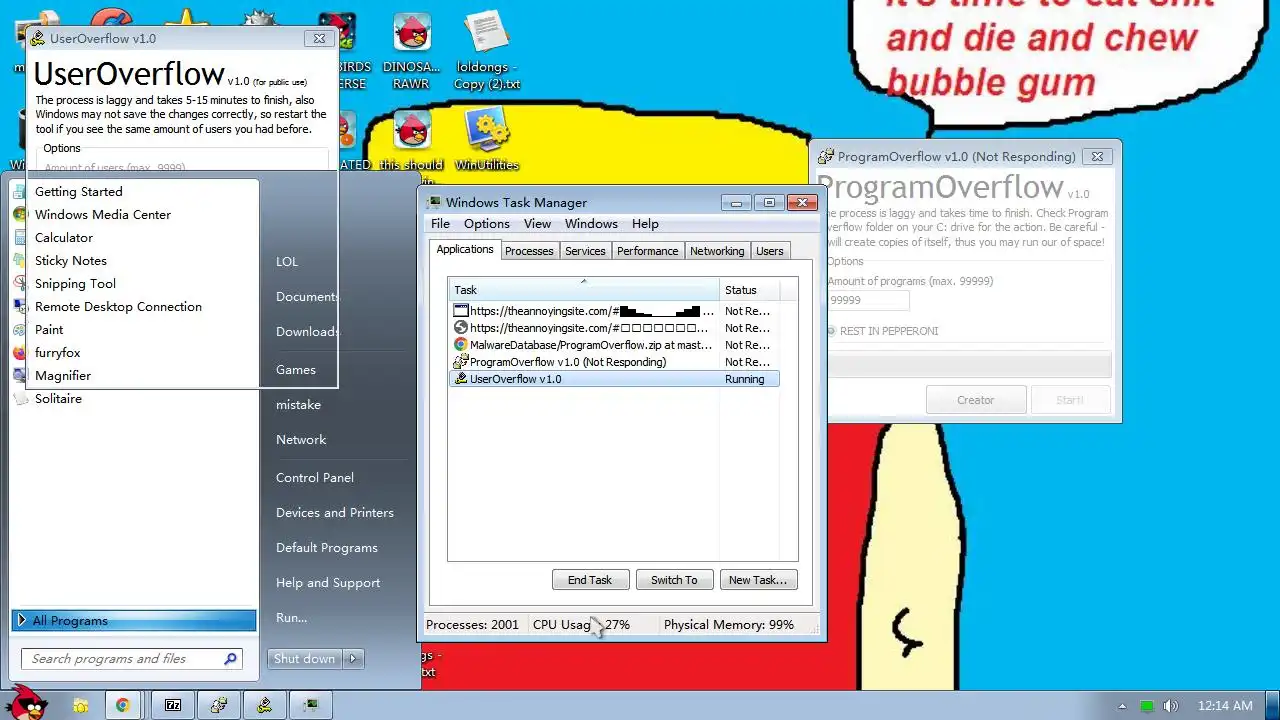Select the MalwareDatabase/ProgramOverflow.zip task row
The height and width of the screenshot is (720, 1280).
tap(613, 345)
